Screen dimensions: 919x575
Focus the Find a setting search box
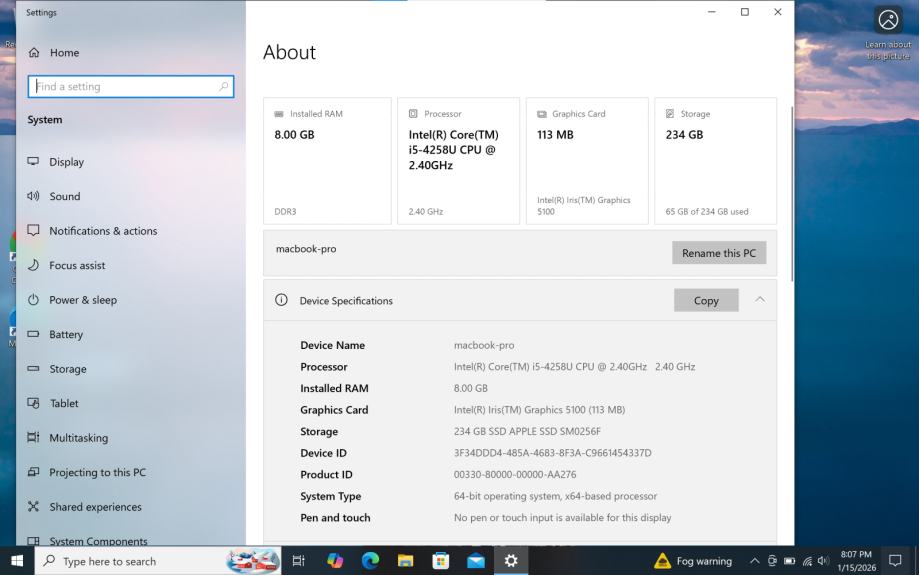pyautogui.click(x=131, y=87)
